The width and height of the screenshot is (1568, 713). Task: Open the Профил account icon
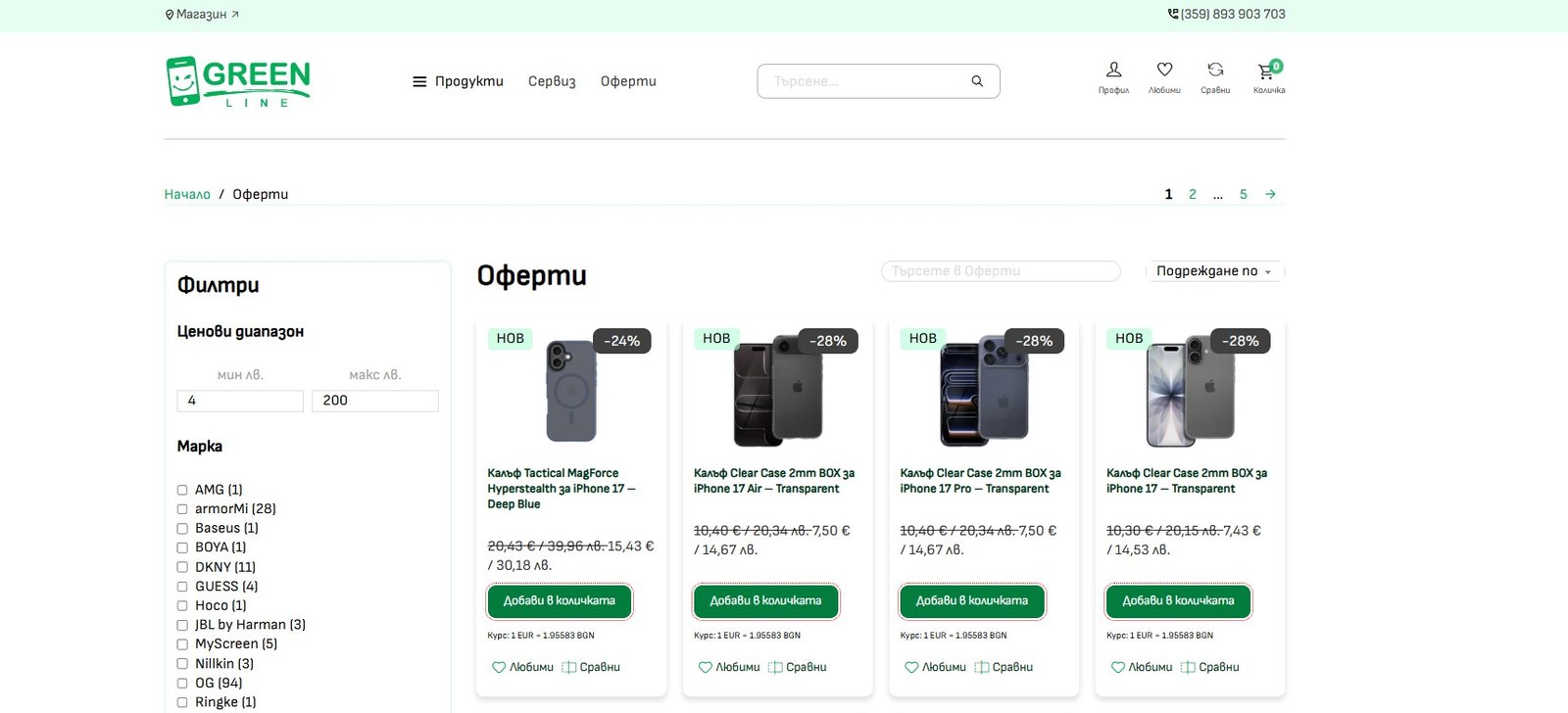1113,75
